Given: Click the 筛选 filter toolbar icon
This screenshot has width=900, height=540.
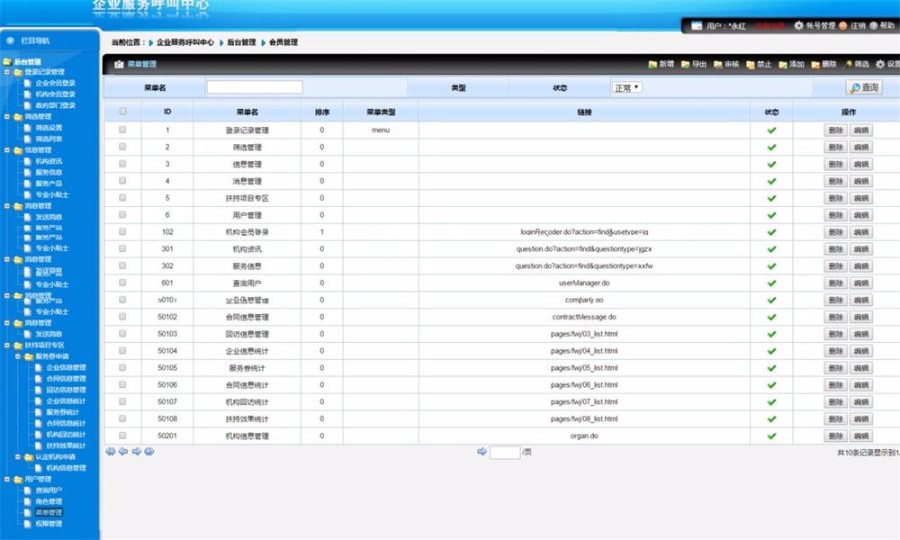Looking at the screenshot, I should click(x=848, y=64).
